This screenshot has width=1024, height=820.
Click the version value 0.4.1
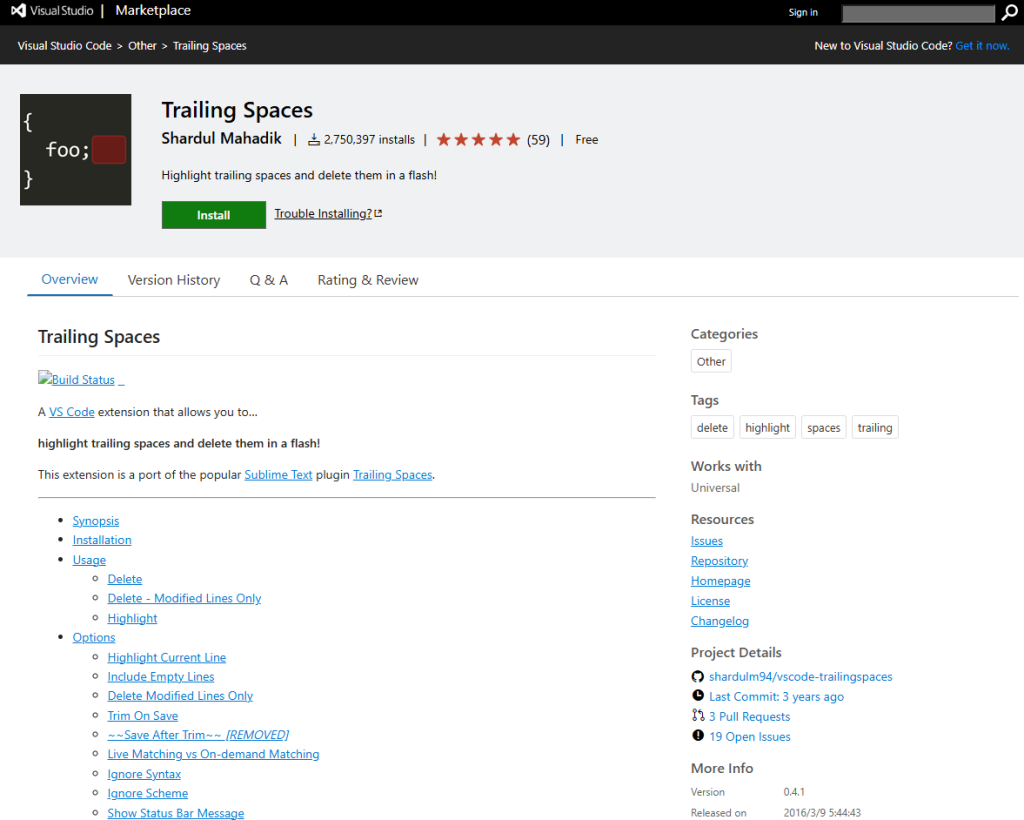pyautogui.click(x=794, y=792)
